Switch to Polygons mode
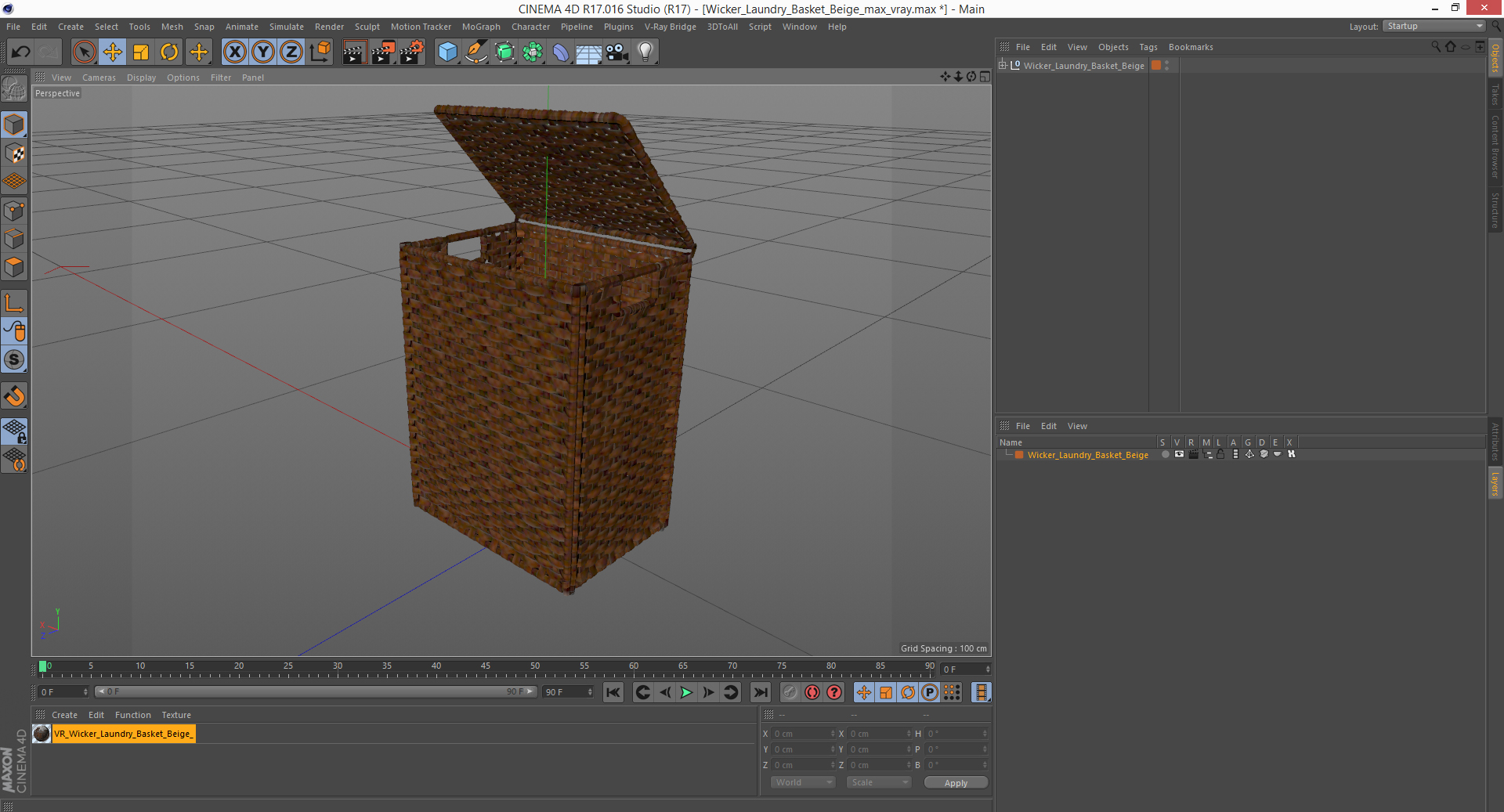 14,268
